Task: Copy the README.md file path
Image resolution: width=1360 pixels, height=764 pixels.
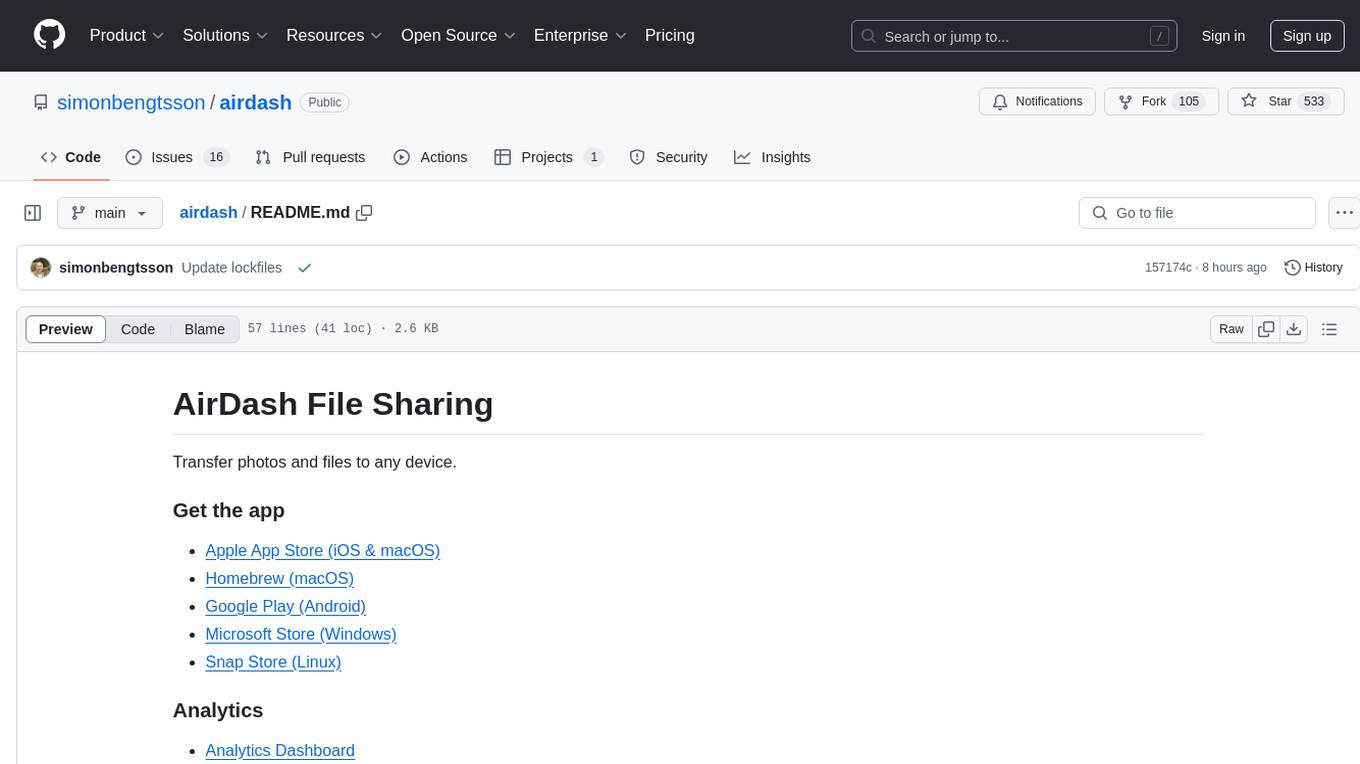Action: tap(365, 212)
